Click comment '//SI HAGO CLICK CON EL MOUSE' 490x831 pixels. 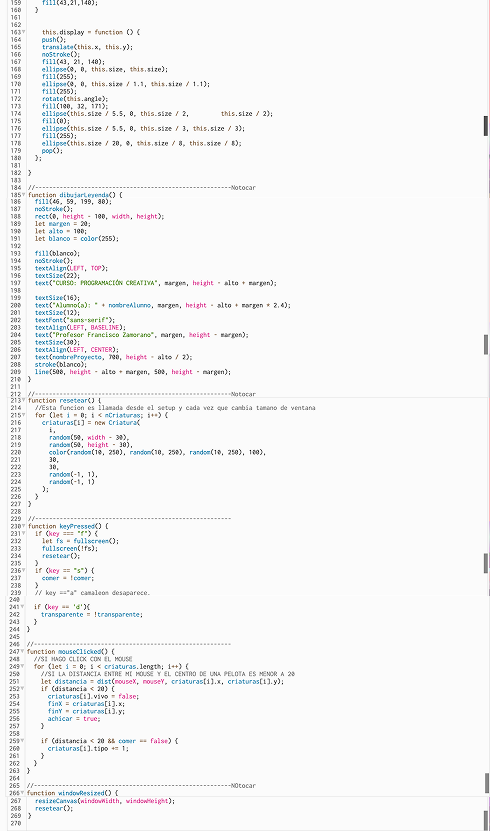point(83,659)
